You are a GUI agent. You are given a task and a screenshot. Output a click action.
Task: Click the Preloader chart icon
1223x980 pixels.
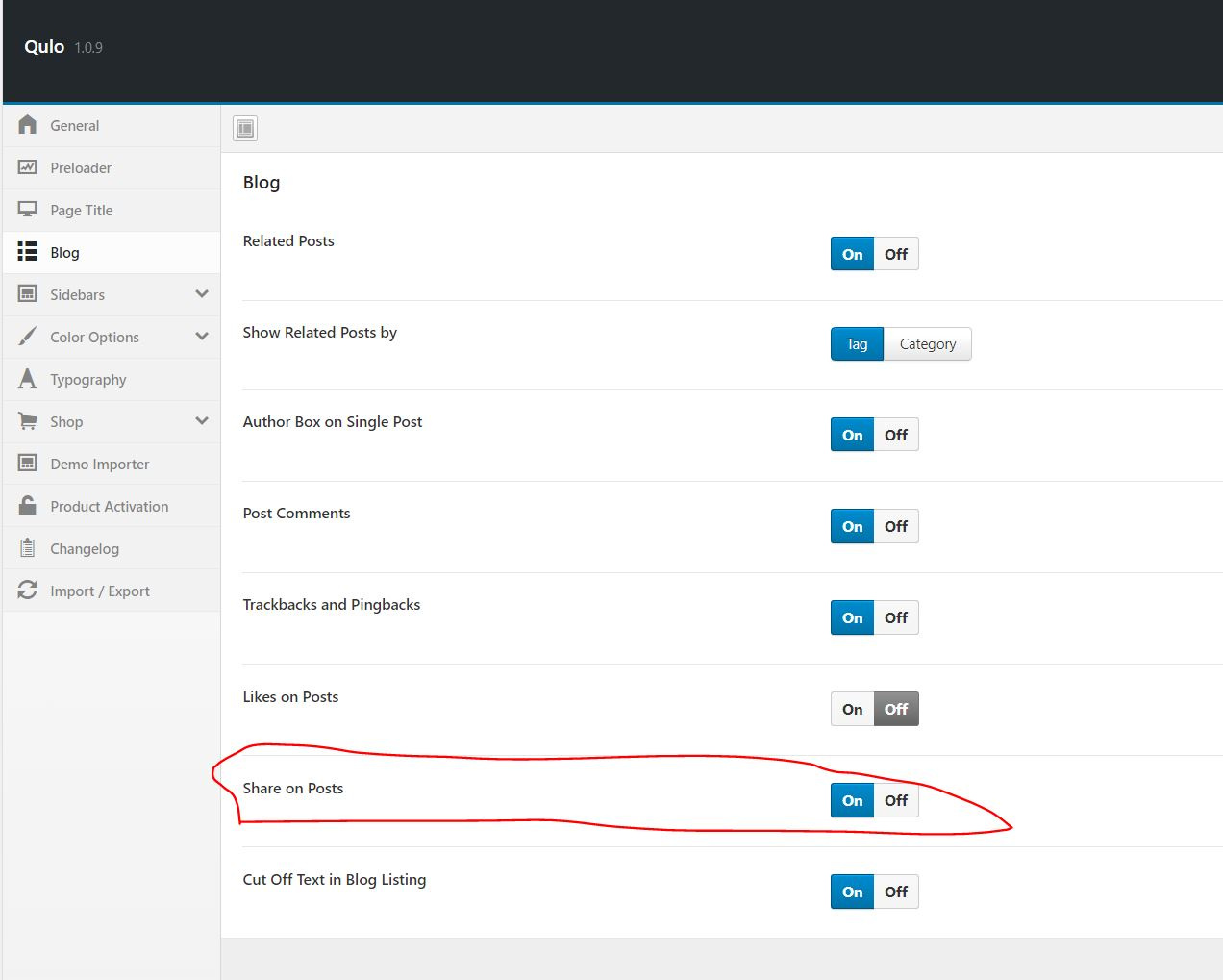pos(28,167)
